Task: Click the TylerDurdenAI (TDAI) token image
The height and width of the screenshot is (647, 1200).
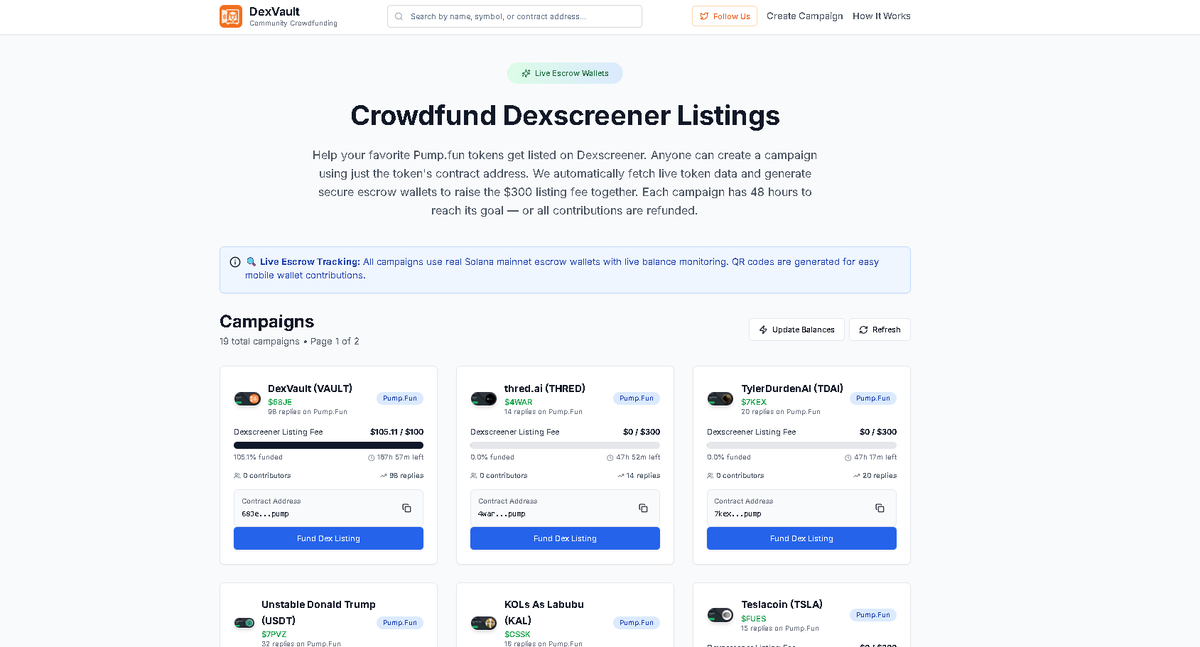Action: (x=720, y=399)
